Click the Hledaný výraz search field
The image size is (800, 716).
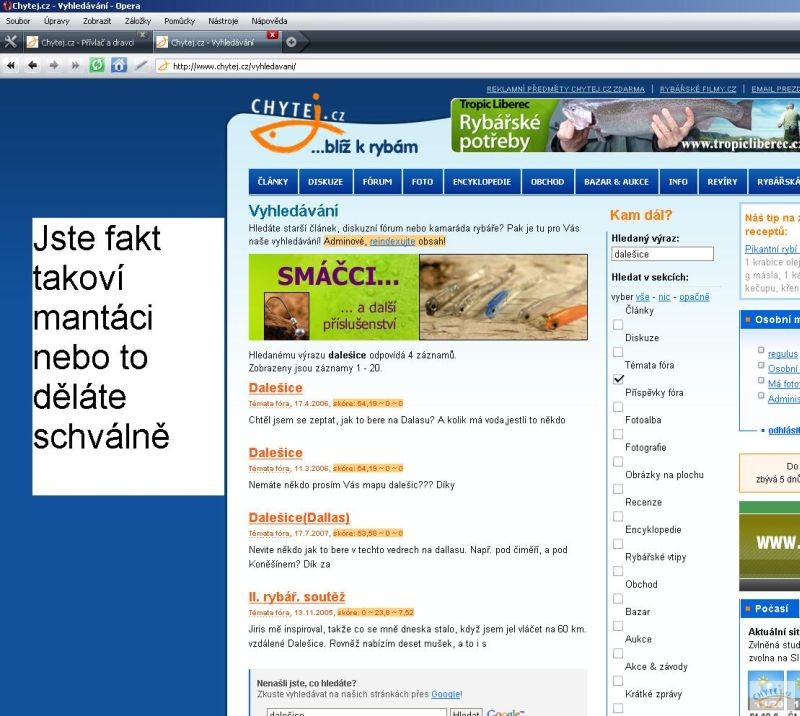pos(662,254)
